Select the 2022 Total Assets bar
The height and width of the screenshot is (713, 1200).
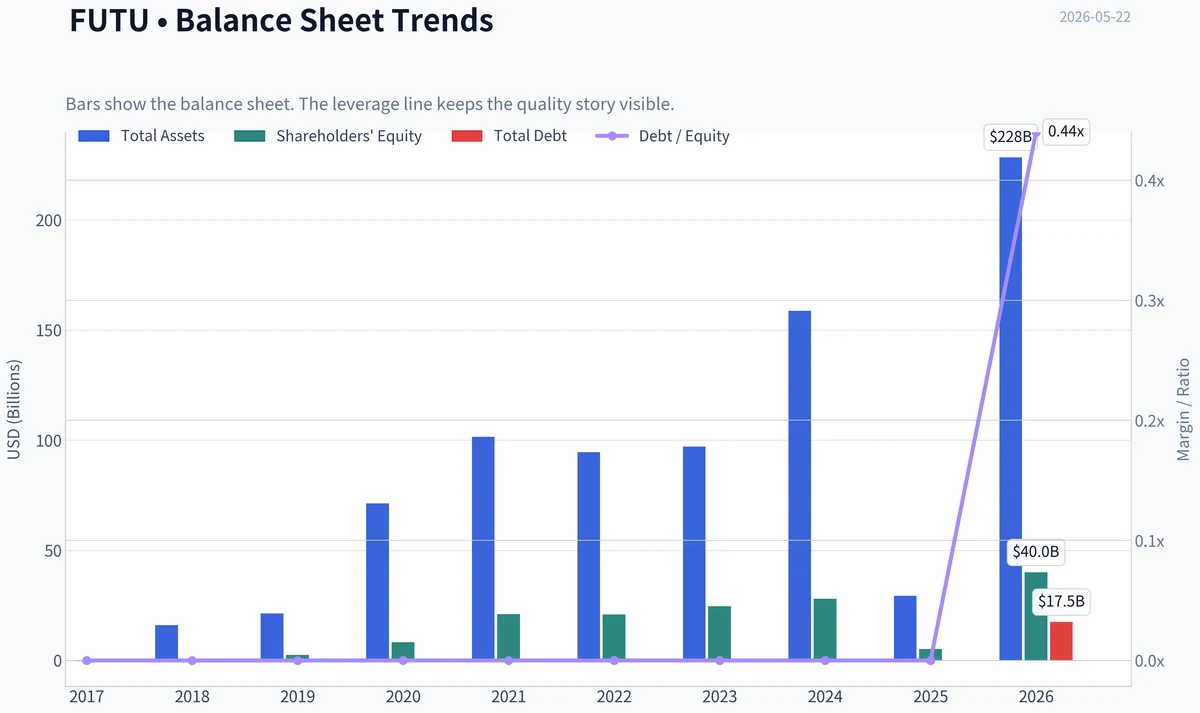click(x=588, y=556)
